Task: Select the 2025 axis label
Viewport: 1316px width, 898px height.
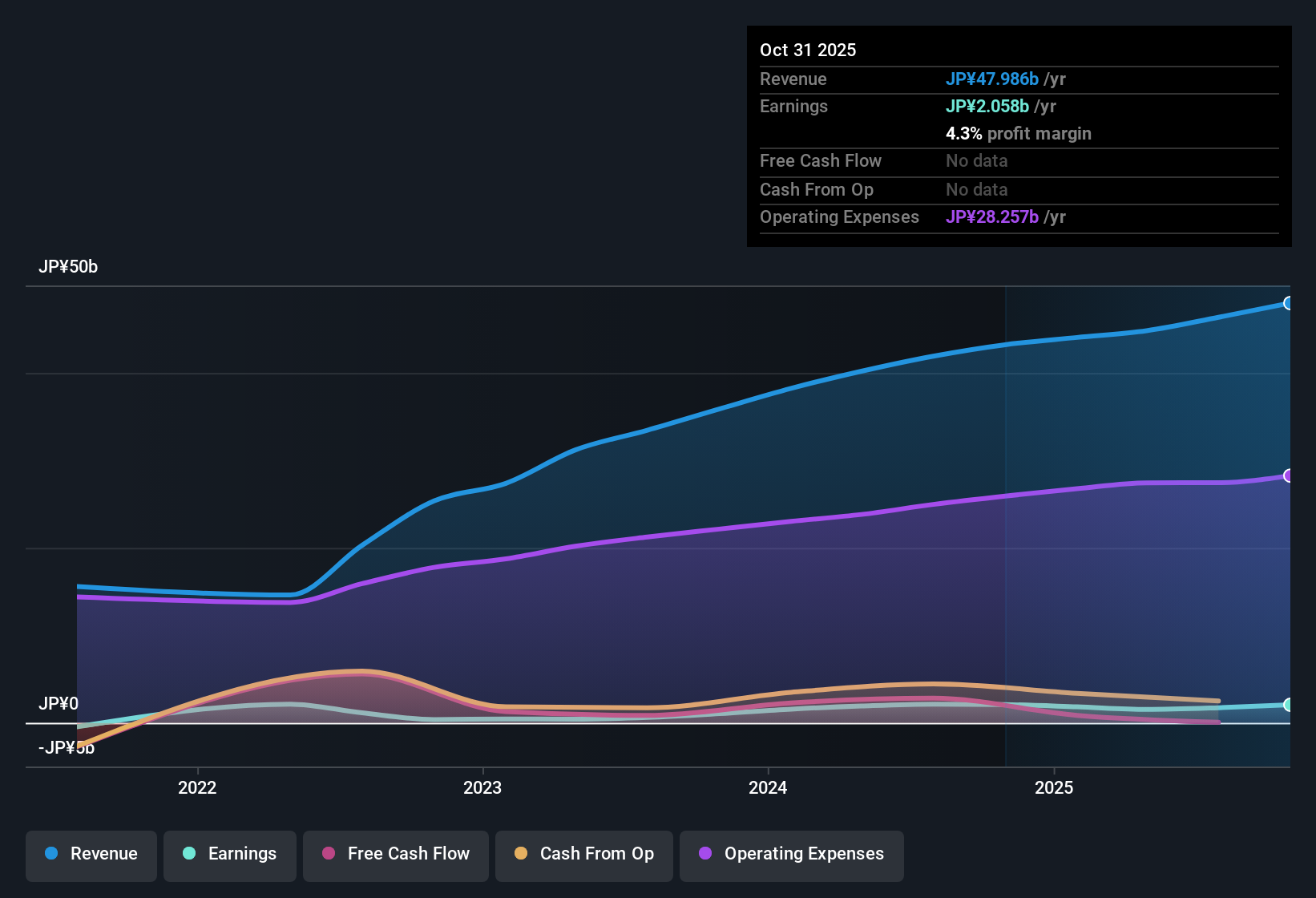Action: [x=1055, y=788]
